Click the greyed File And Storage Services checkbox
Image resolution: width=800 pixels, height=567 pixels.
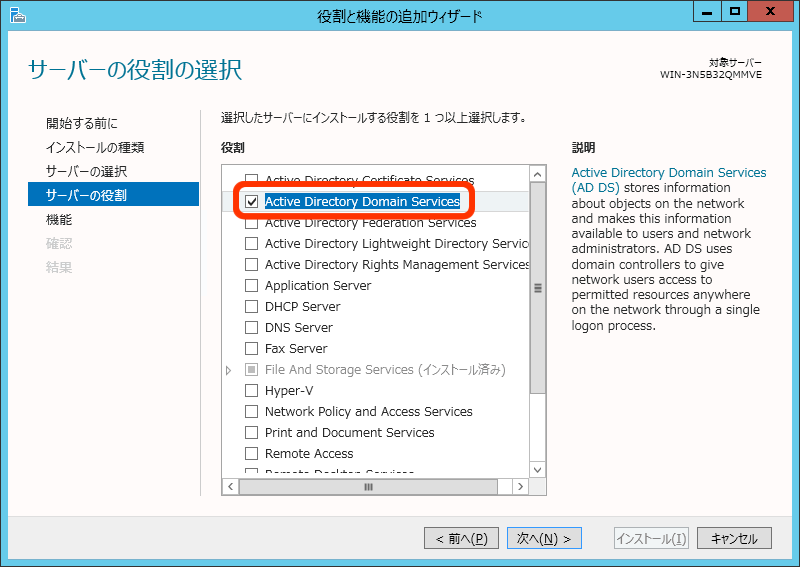[252, 369]
